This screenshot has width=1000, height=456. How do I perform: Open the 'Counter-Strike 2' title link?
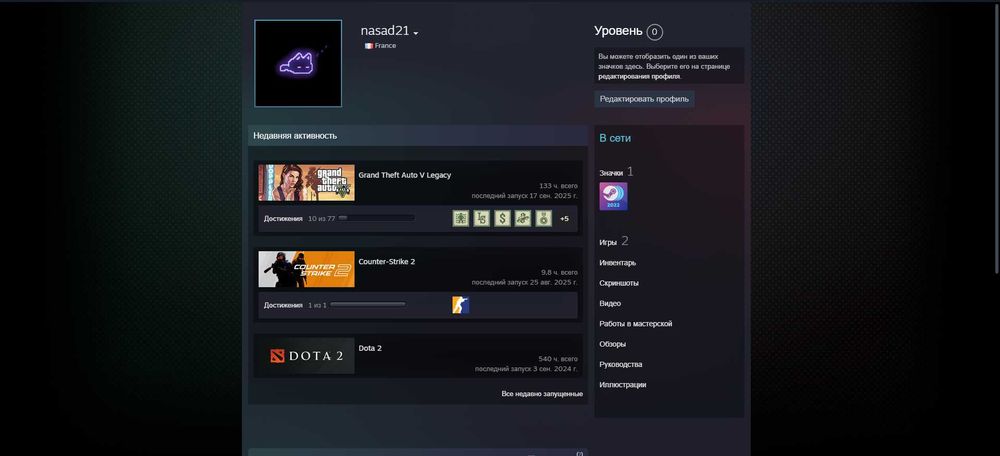pos(386,261)
